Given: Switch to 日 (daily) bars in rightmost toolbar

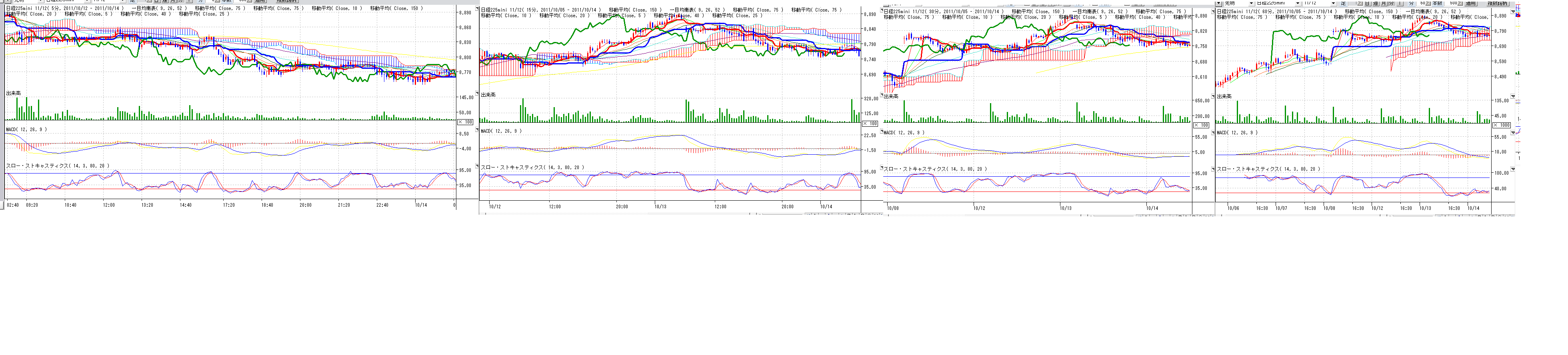Looking at the screenshot, I should (x=1367, y=4).
